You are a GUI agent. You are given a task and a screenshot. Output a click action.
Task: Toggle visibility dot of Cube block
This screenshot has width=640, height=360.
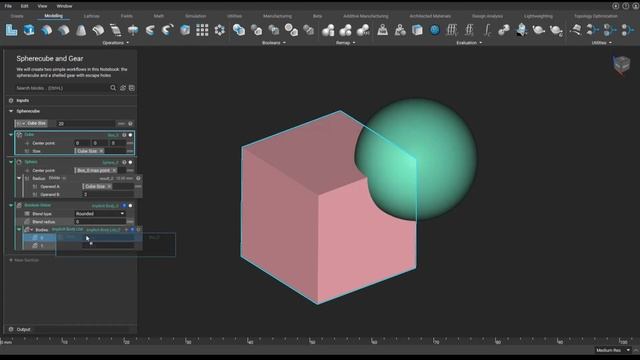click(x=131, y=135)
